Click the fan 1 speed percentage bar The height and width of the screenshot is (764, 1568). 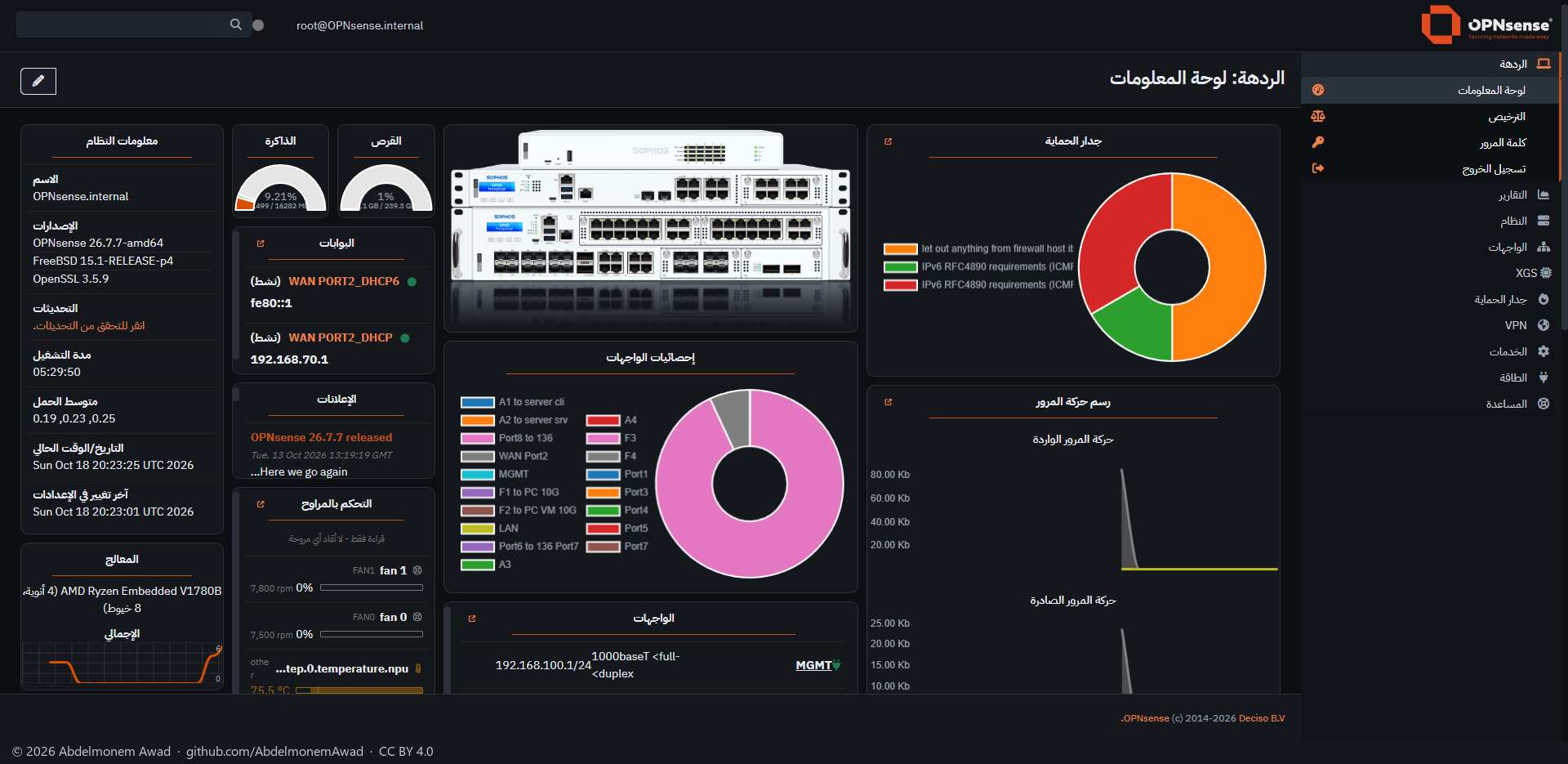point(372,588)
